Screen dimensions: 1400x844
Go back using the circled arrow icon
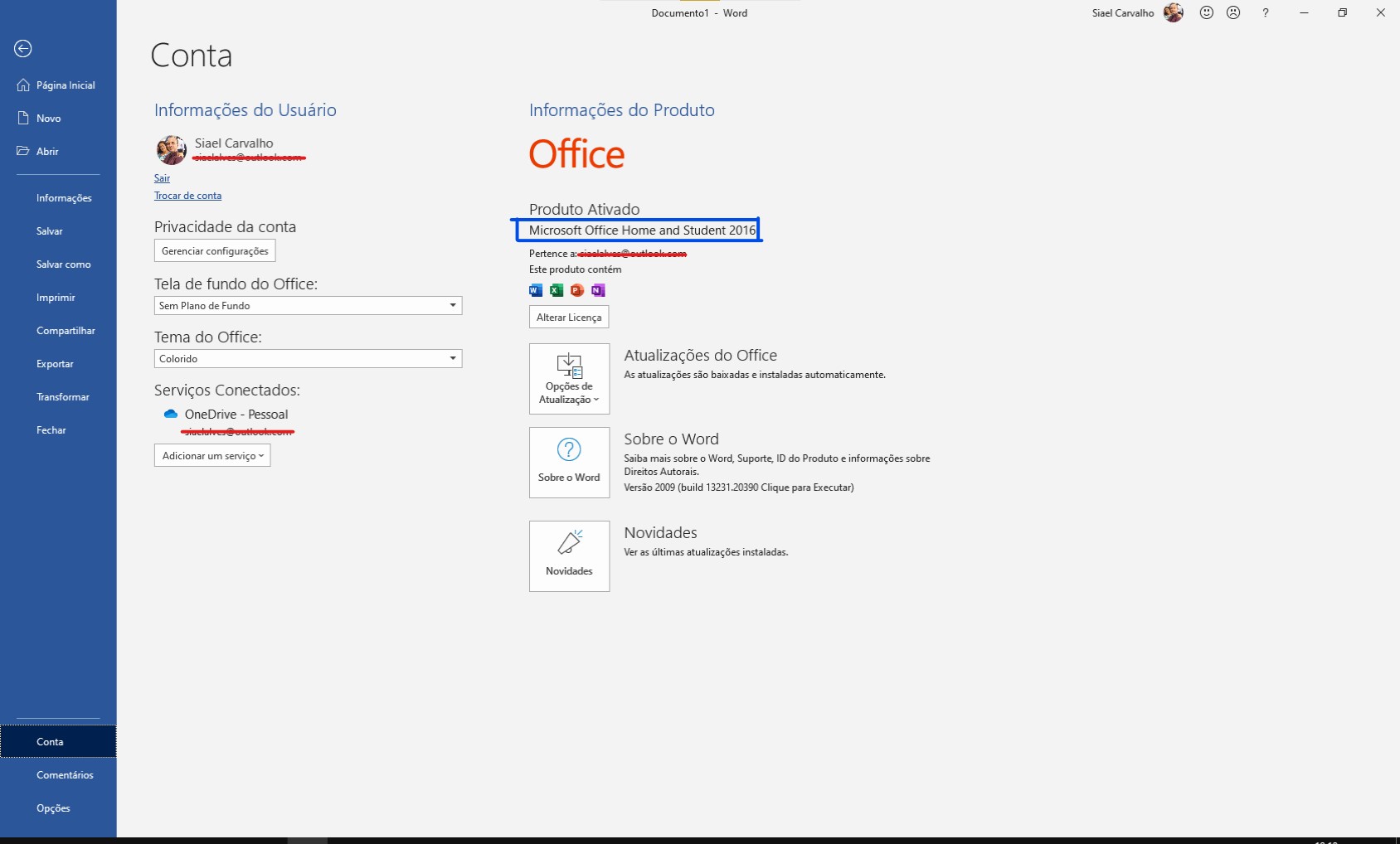click(x=23, y=49)
